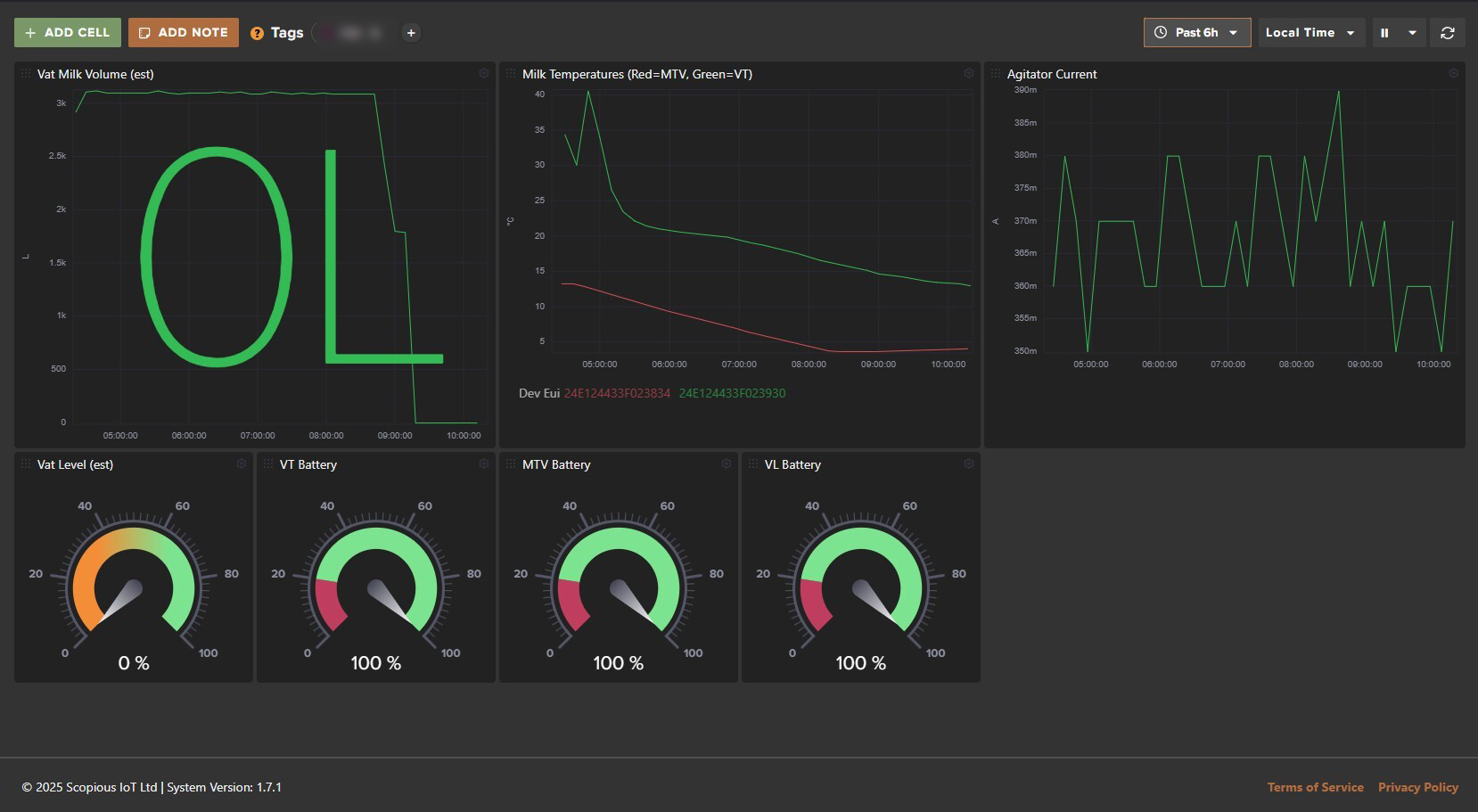Open Vat Milk Volume cell settings gear
This screenshot has height=812, width=1478.
483,74
